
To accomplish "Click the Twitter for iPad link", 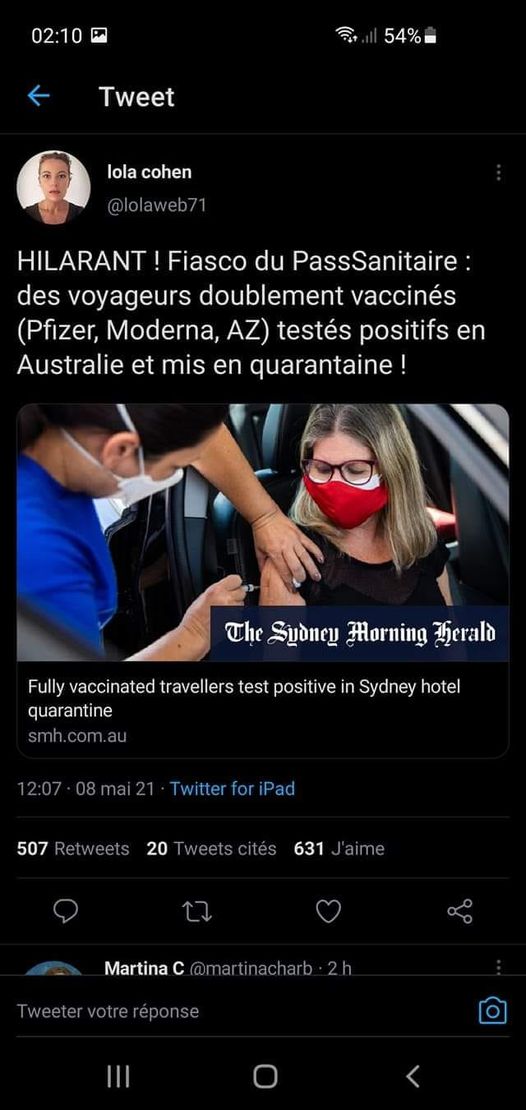I will click(x=232, y=789).
